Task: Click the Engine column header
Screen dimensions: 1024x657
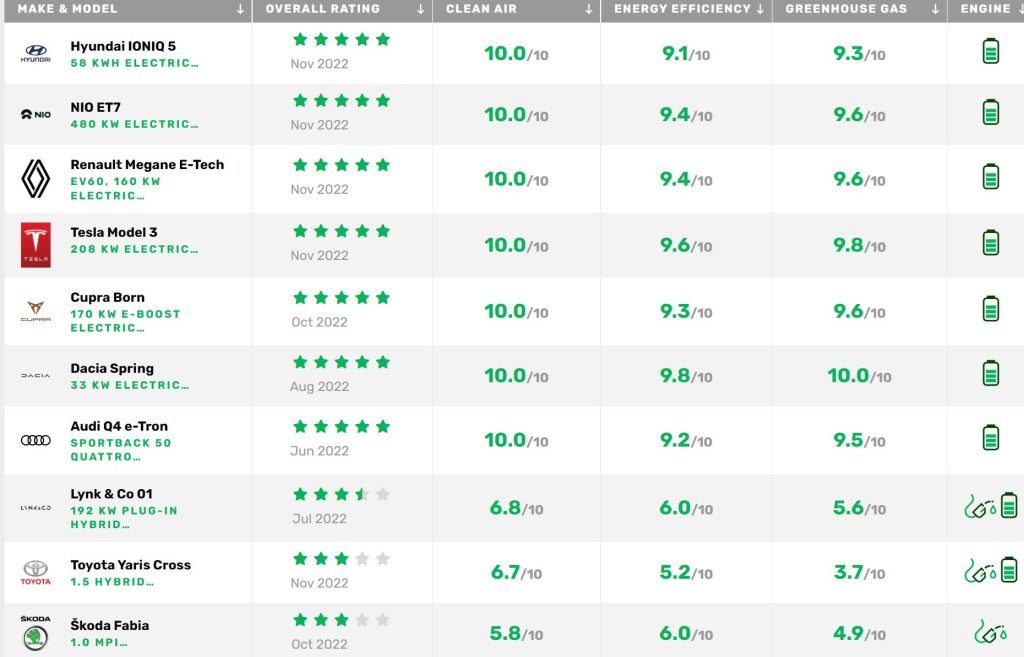Action: coord(985,9)
